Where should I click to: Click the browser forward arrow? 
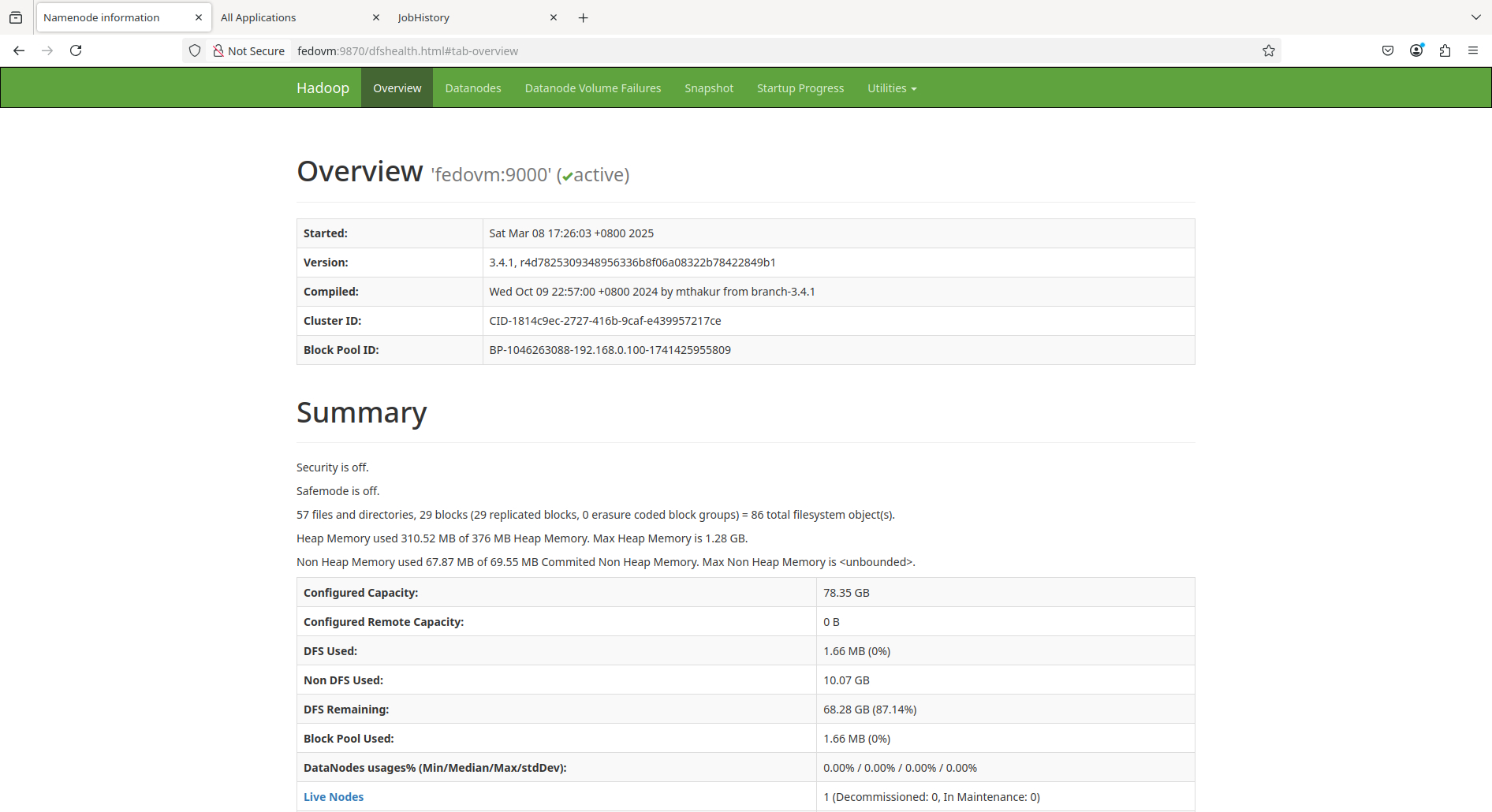click(x=47, y=50)
